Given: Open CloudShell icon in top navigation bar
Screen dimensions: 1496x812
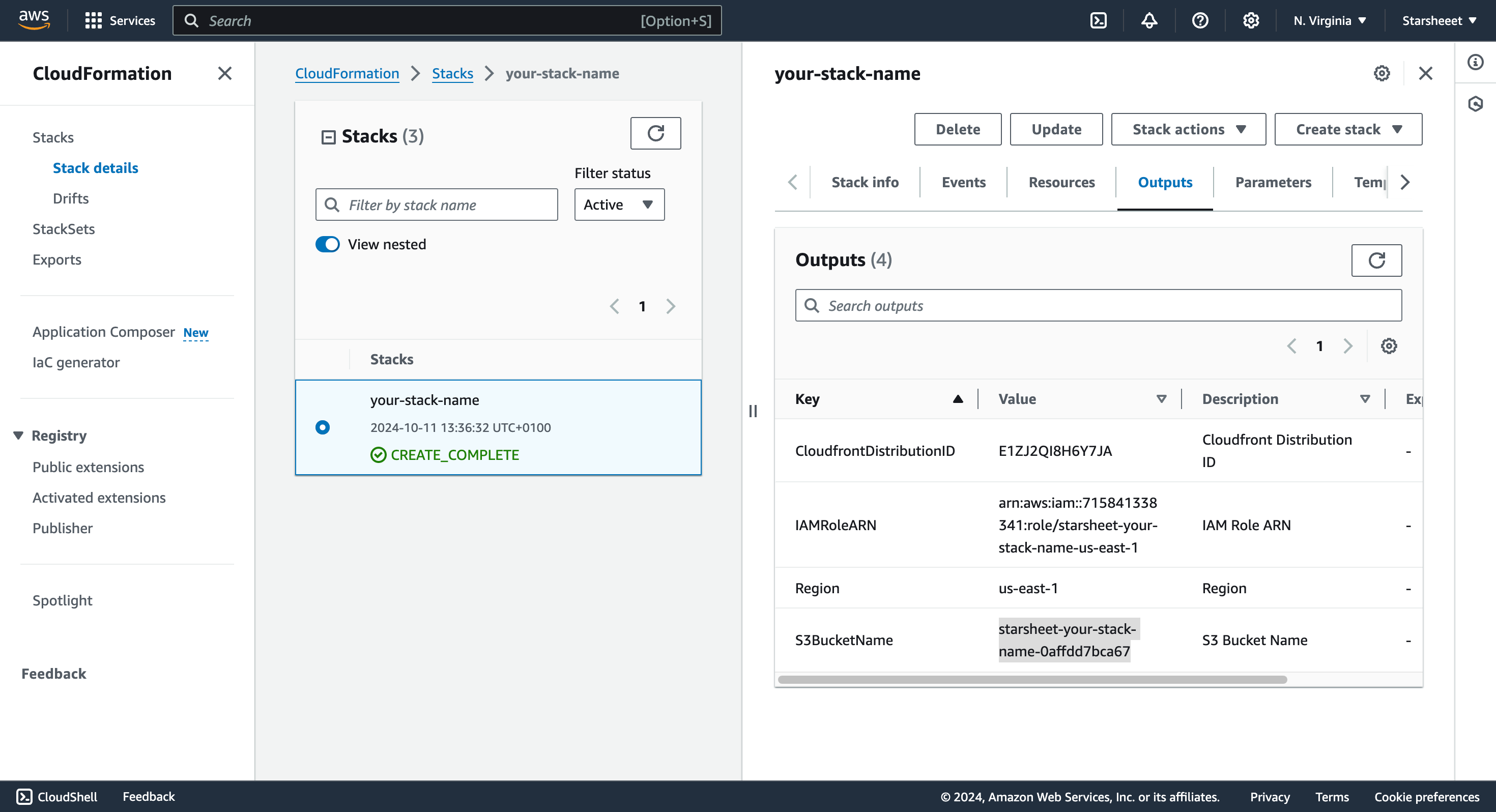Looking at the screenshot, I should click(1098, 20).
